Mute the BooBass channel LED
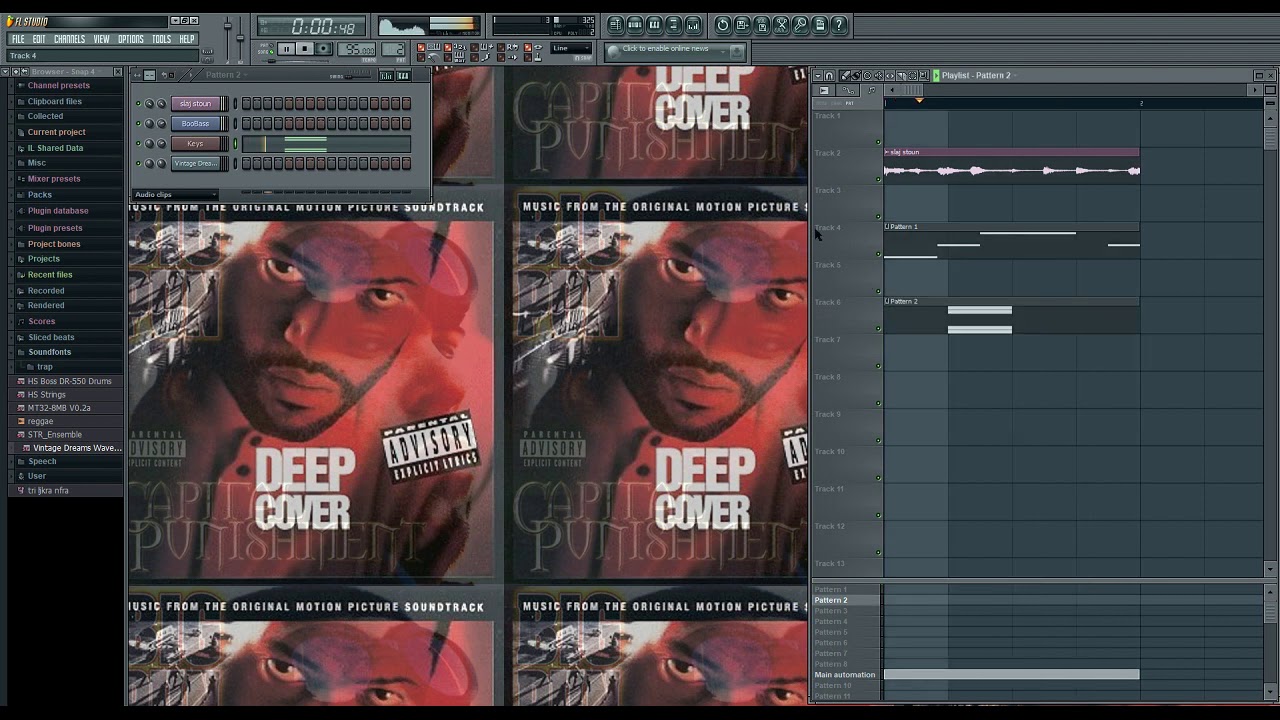The image size is (1280, 720). [x=138, y=123]
